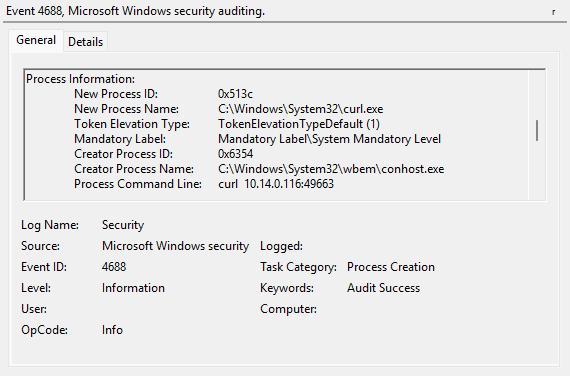Click the Mandatory Label field name

point(120,139)
